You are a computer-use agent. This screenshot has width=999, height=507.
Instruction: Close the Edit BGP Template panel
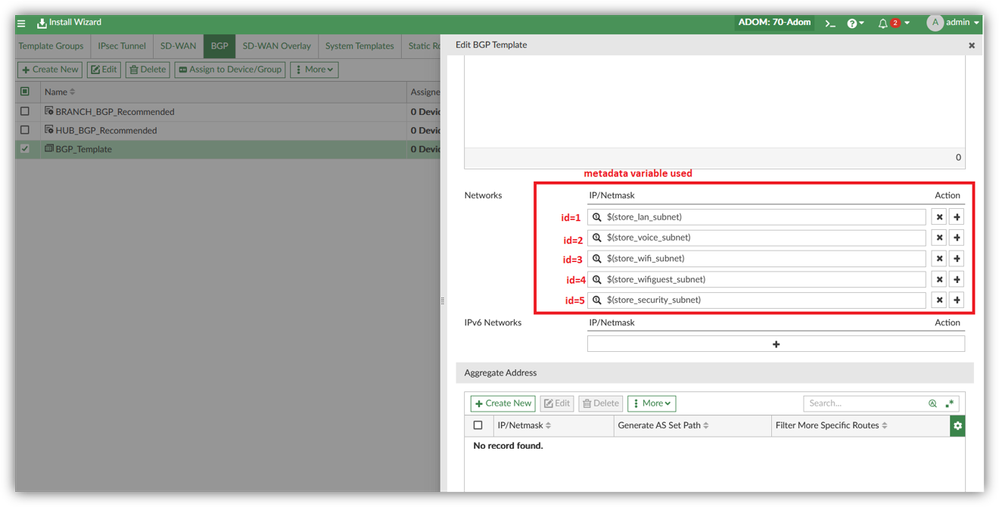point(972,46)
